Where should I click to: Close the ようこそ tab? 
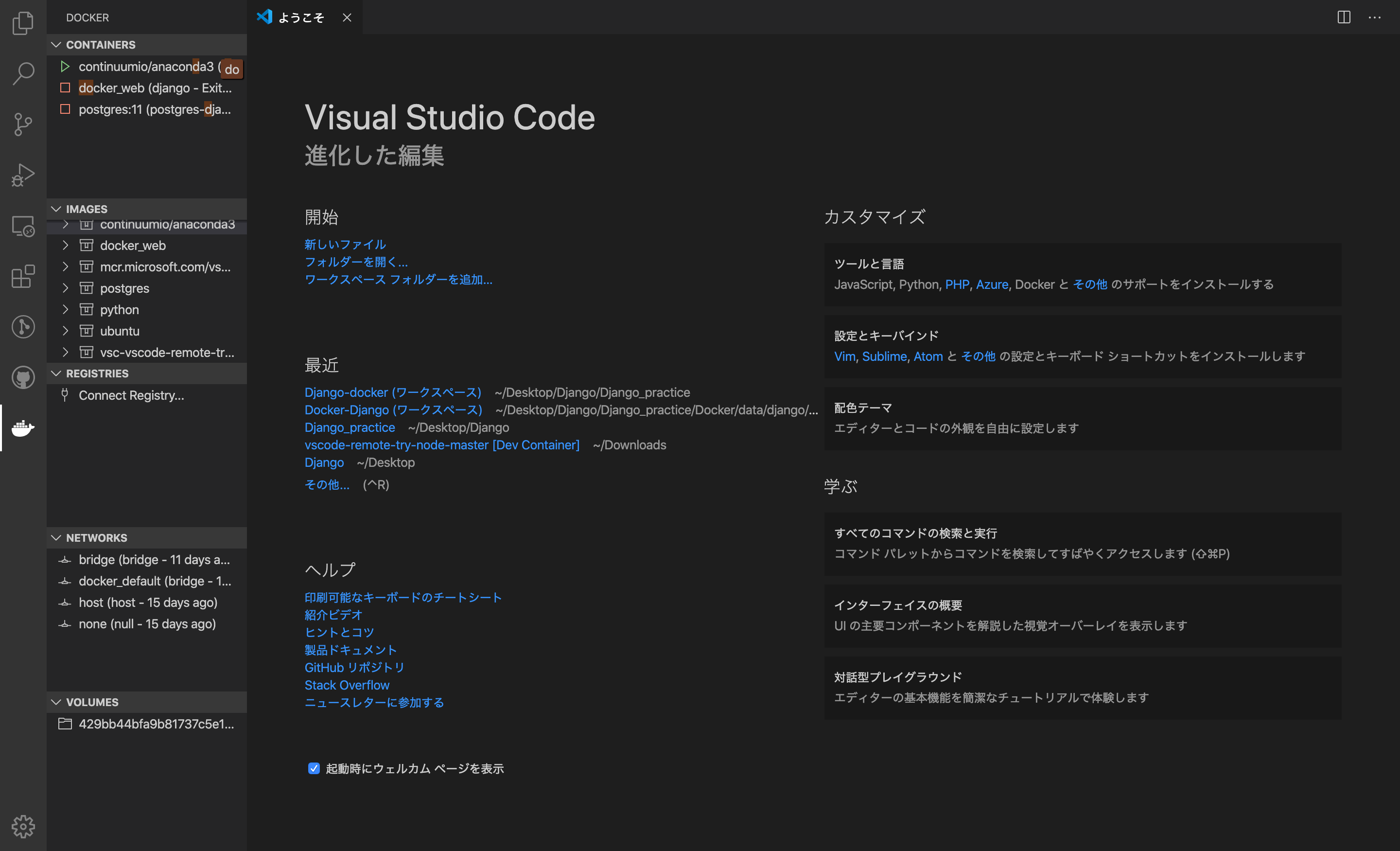coord(347,18)
